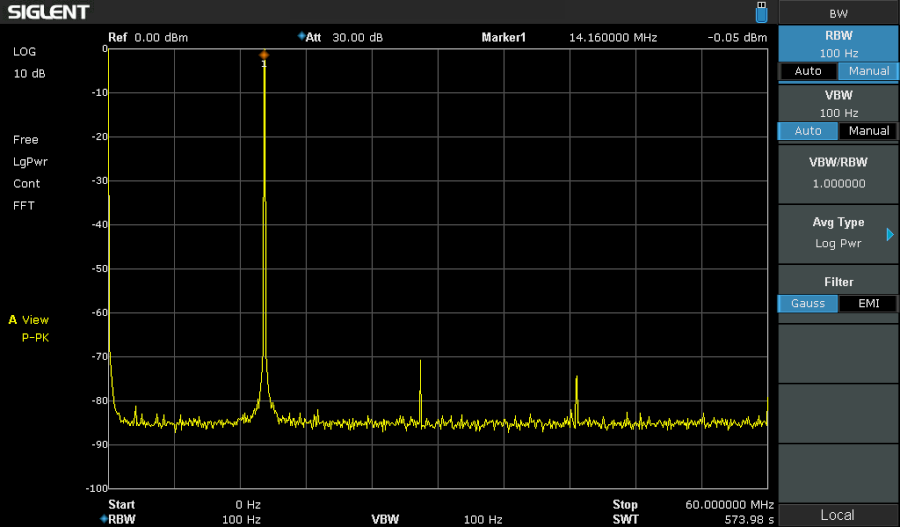This screenshot has width=900, height=527.
Task: Click the SWT 573.98 s sweep time
Action: [693, 519]
